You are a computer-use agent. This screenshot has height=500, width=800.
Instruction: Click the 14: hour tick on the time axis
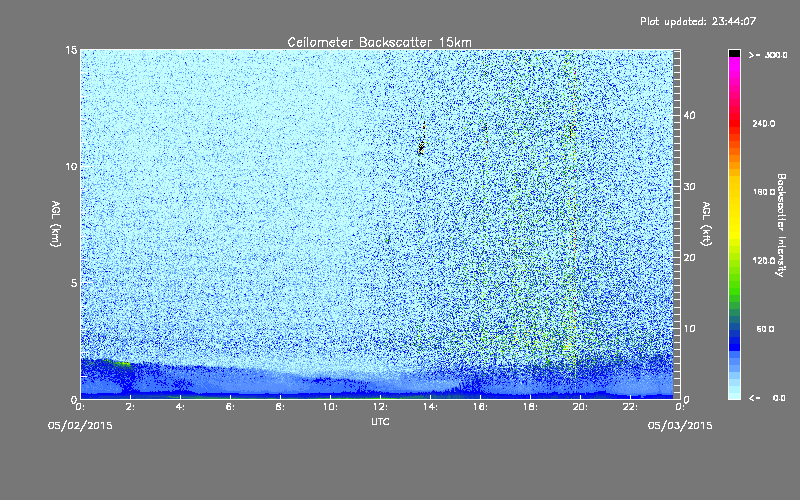431,407
